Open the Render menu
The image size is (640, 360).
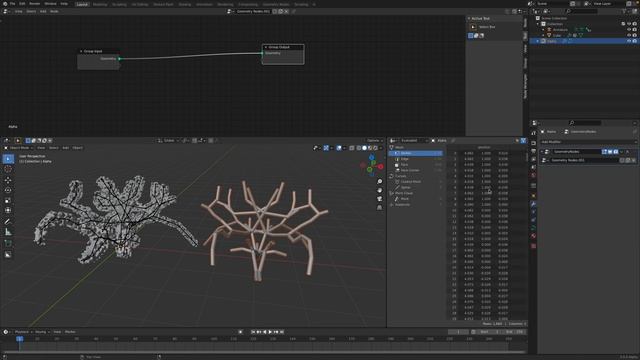pyautogui.click(x=35, y=4)
